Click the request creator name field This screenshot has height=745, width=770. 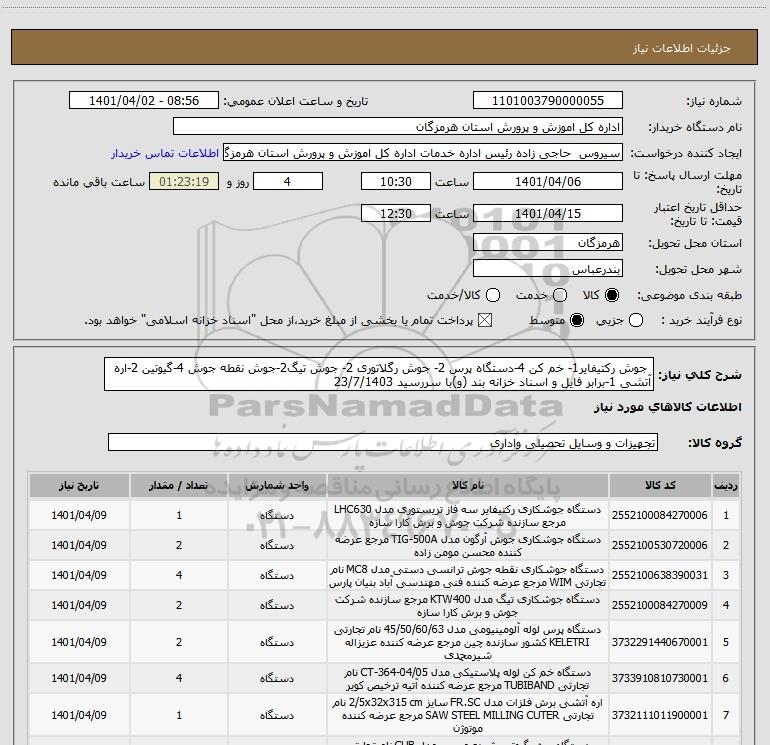(x=423, y=153)
